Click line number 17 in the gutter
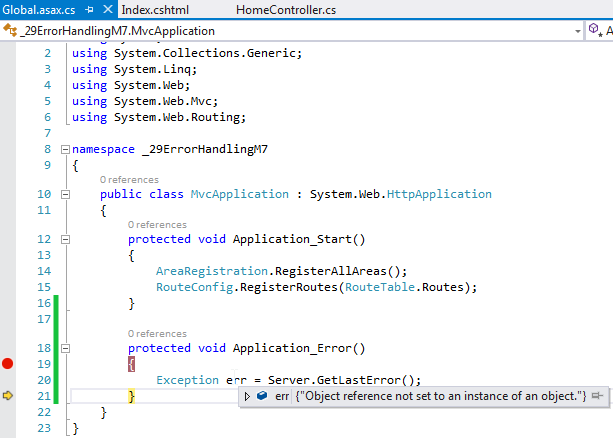Viewport: 613px width, 438px height. click(x=44, y=319)
